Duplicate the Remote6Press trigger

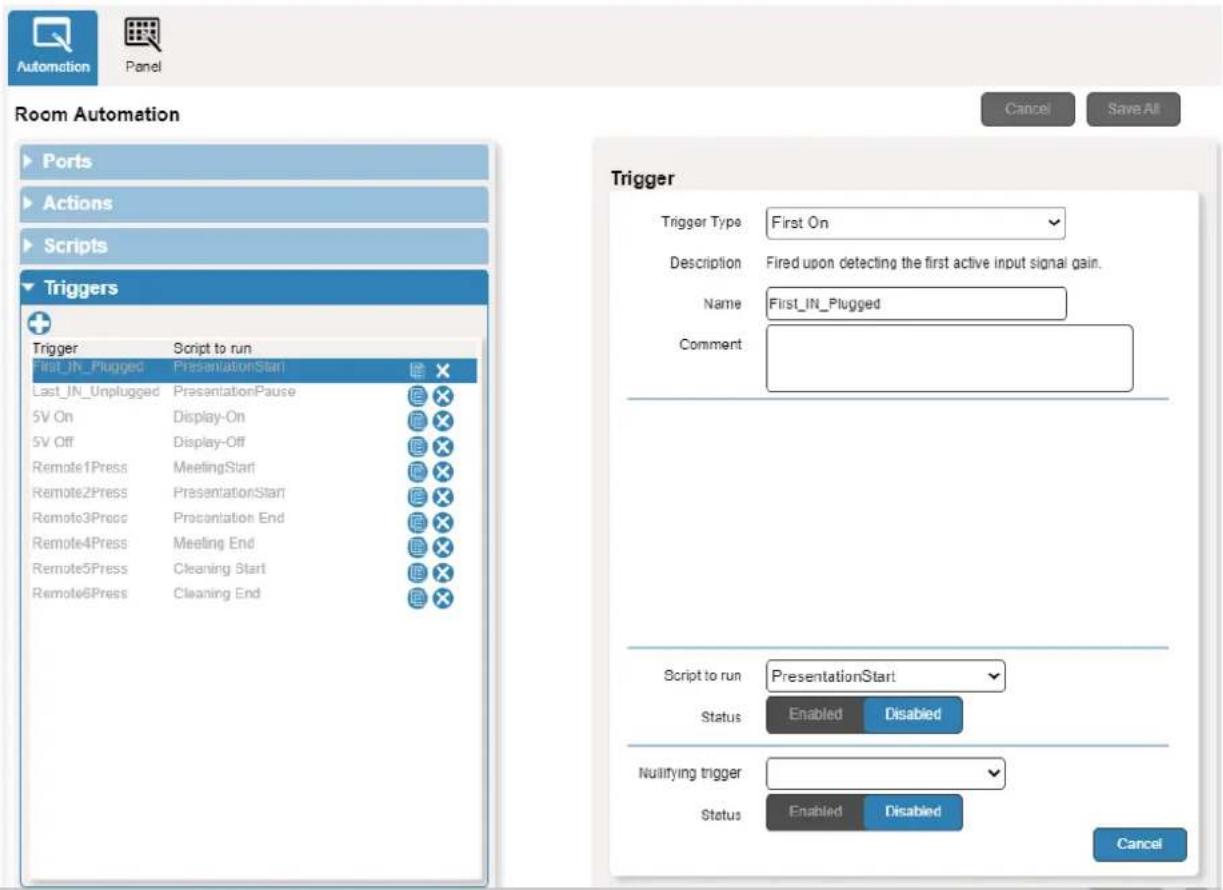coord(417,598)
